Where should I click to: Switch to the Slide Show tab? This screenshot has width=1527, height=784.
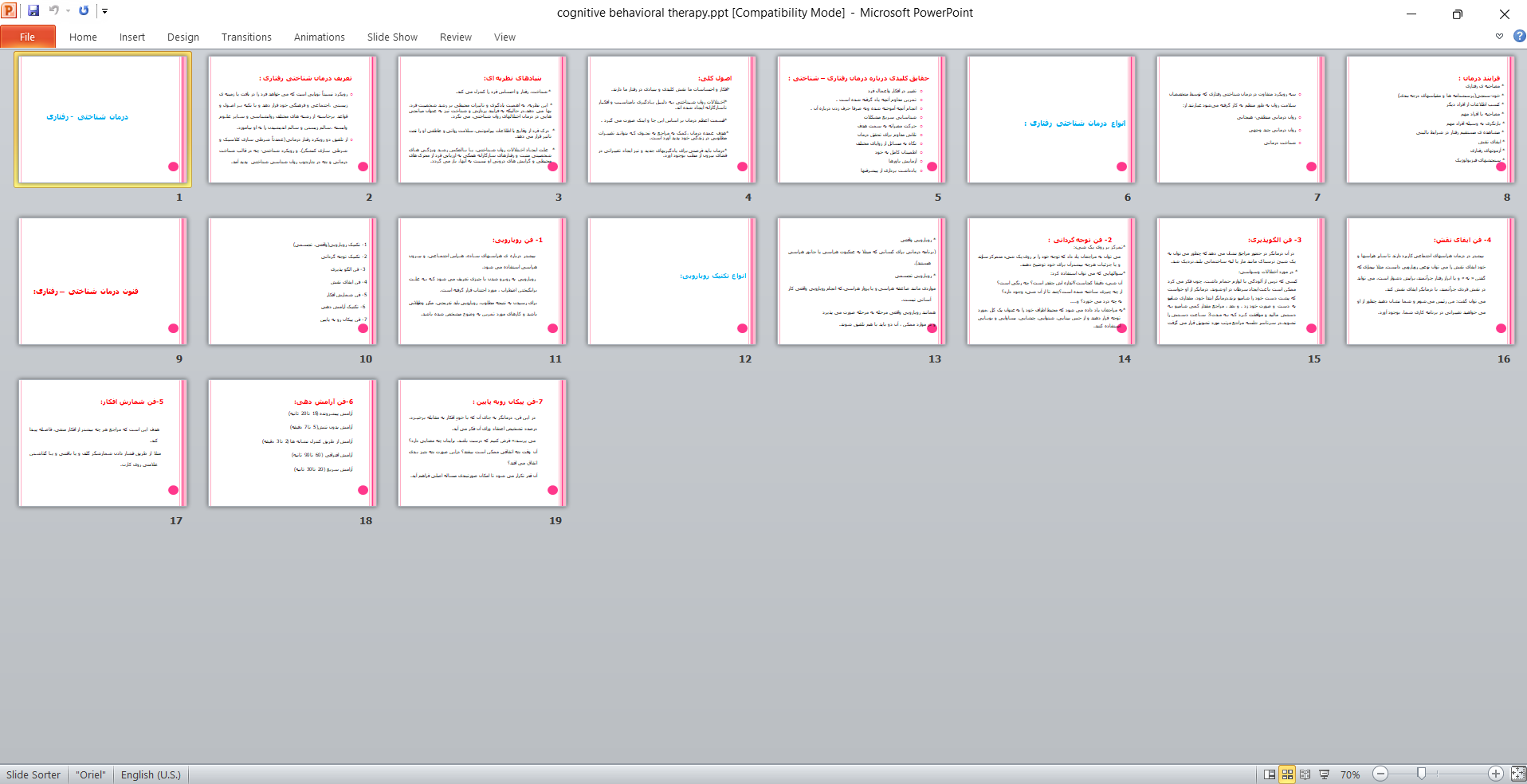392,37
